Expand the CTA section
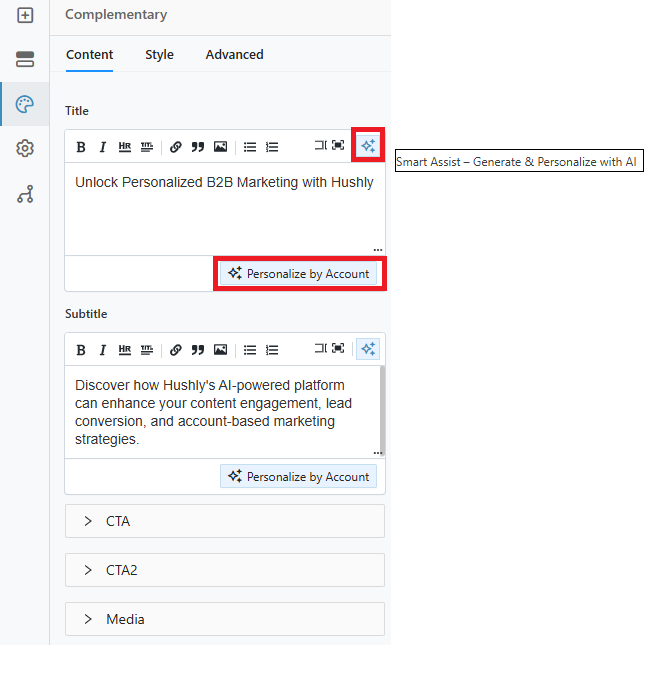The width and height of the screenshot is (653, 686). (x=225, y=521)
